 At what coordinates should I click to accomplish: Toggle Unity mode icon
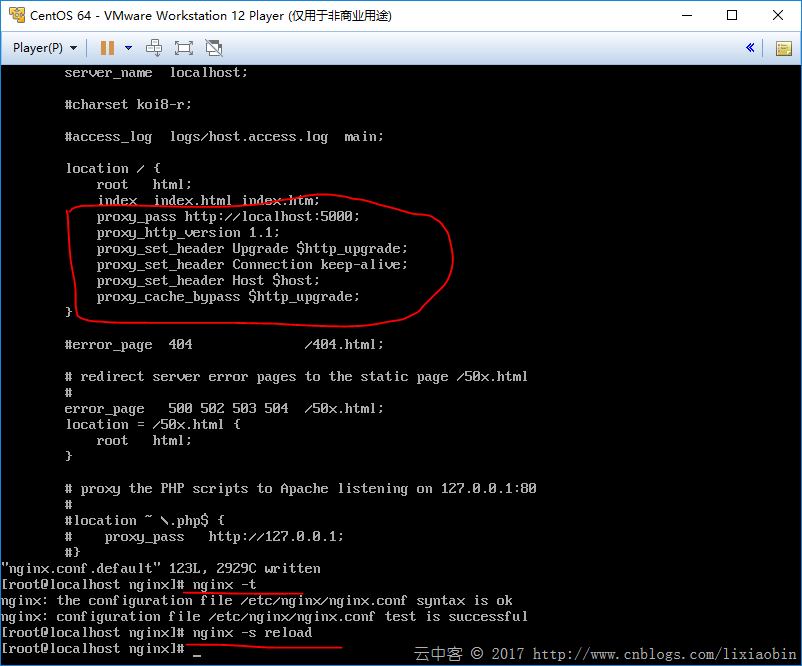(214, 48)
